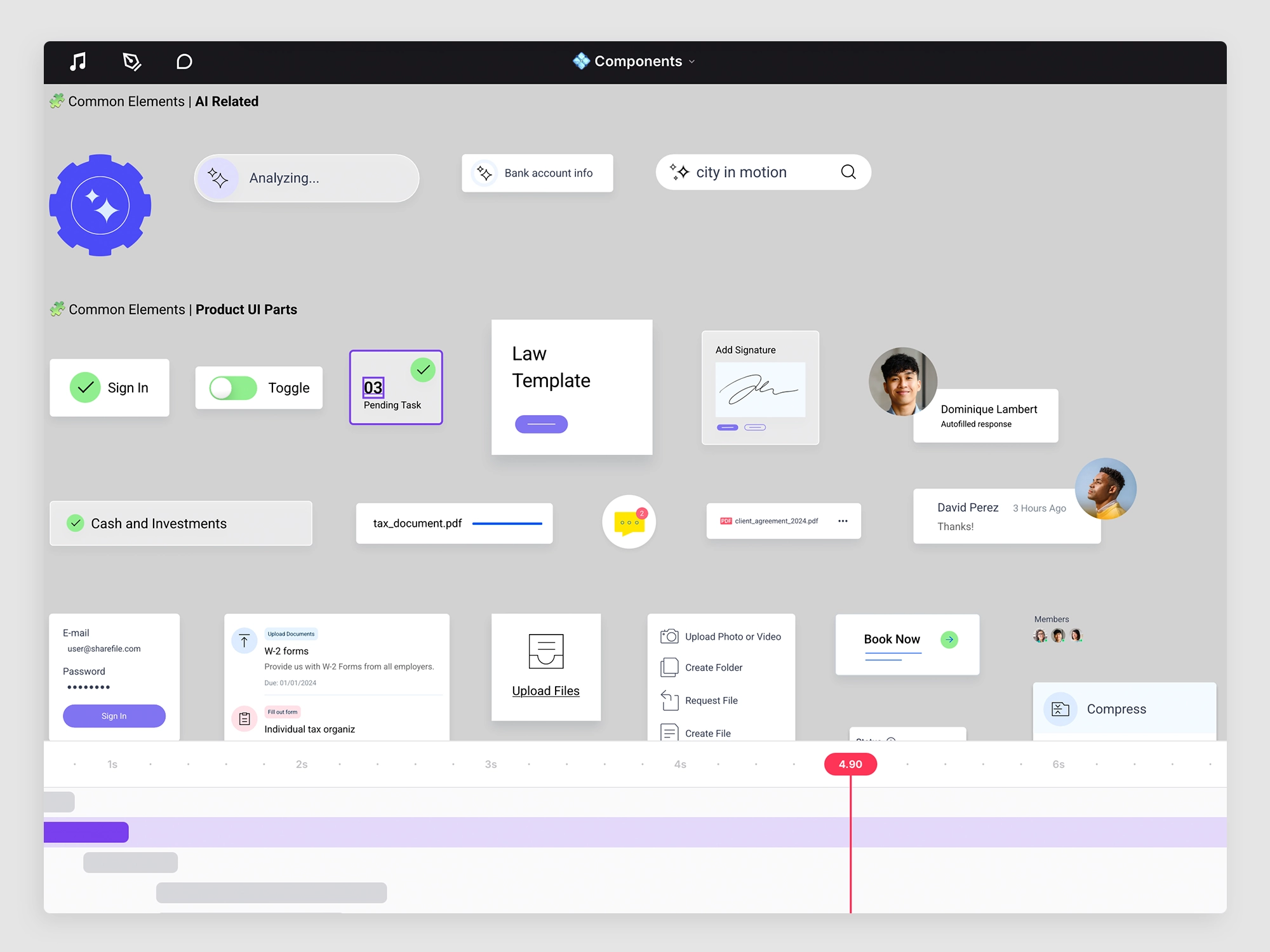Open the three-dot menu on client_agreement_2024.pdf
Viewport: 1270px width, 952px height.
[843, 521]
